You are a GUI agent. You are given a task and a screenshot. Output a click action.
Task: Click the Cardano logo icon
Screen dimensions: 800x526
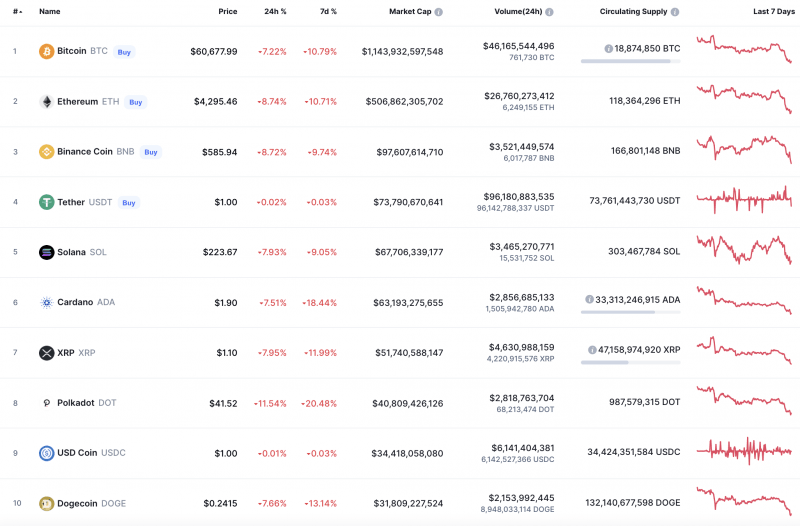tap(46, 302)
